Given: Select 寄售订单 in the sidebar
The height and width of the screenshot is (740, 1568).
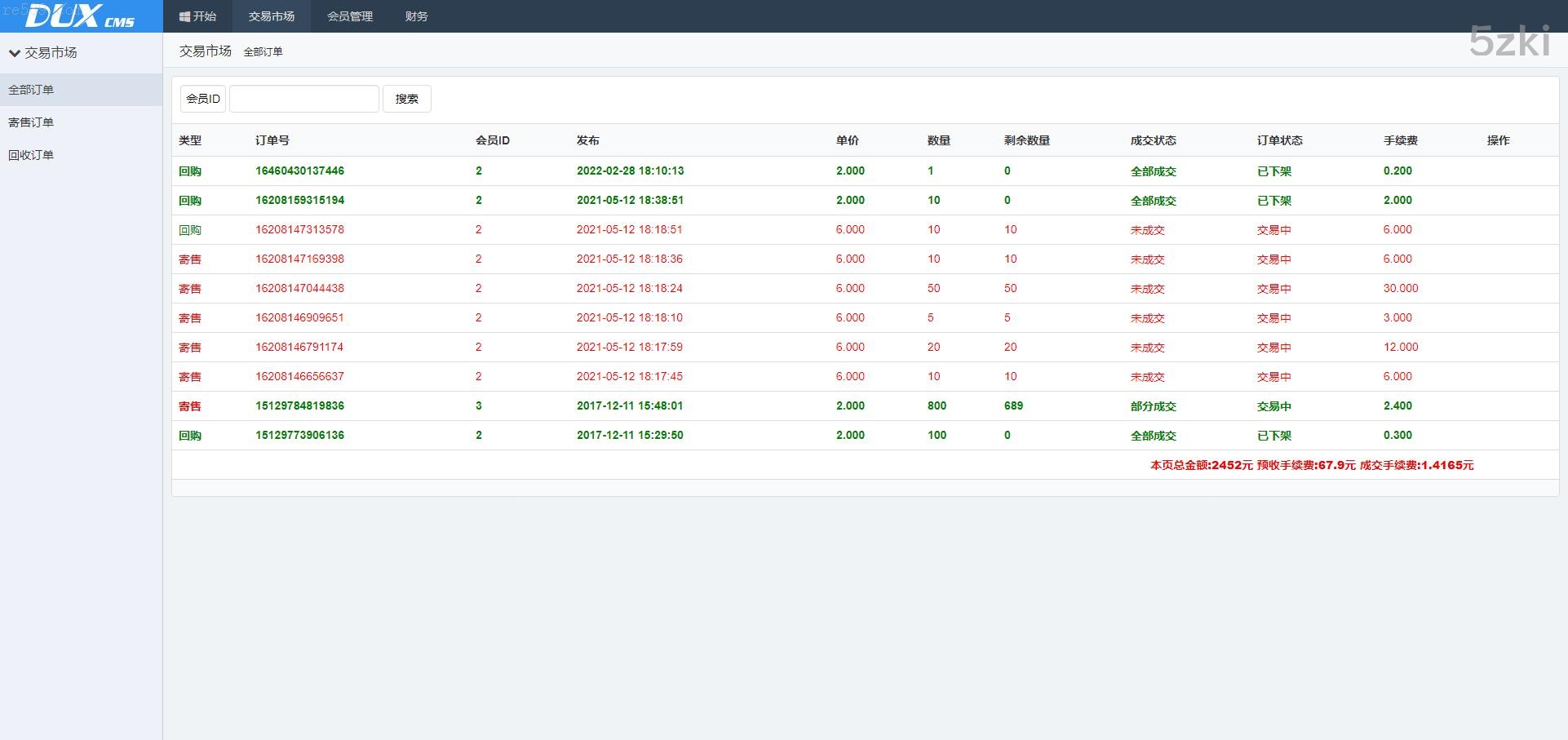Looking at the screenshot, I should pyautogui.click(x=31, y=122).
